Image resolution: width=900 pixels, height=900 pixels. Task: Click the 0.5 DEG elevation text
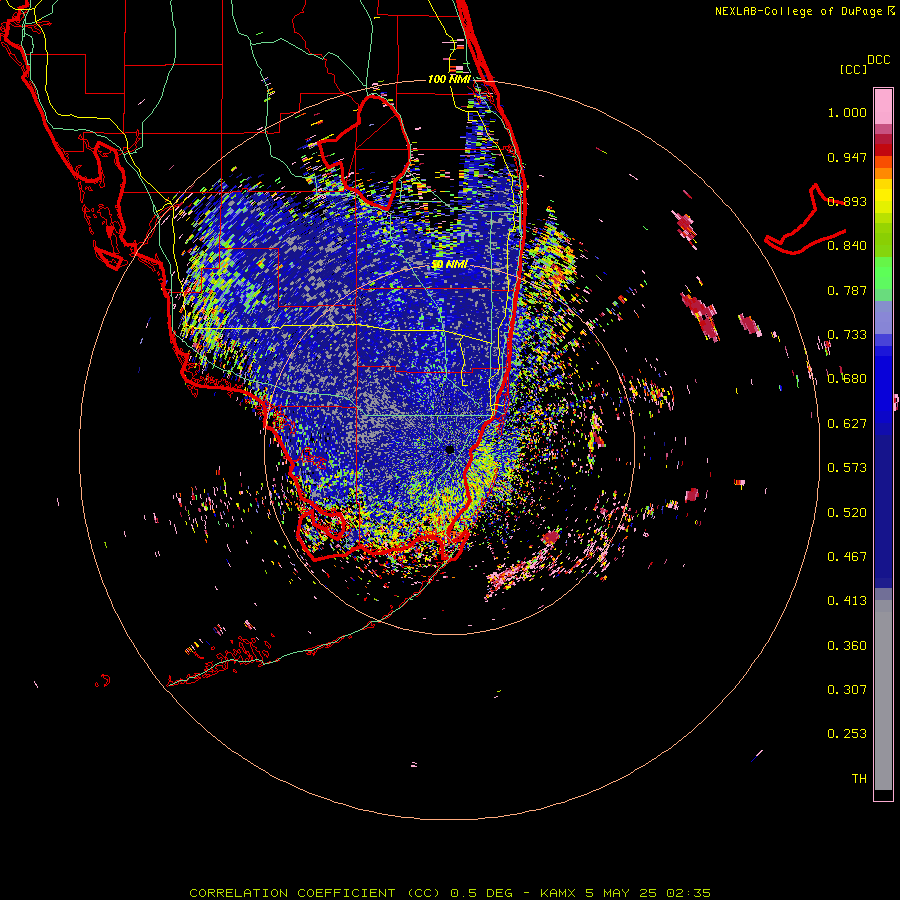point(481,893)
